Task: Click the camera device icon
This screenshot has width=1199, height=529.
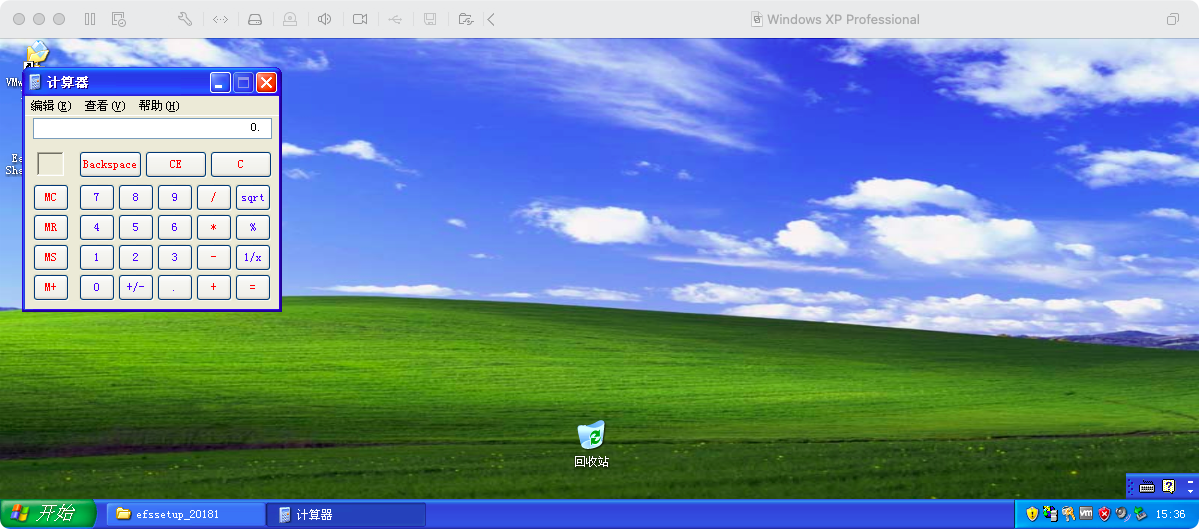Action: (360, 19)
